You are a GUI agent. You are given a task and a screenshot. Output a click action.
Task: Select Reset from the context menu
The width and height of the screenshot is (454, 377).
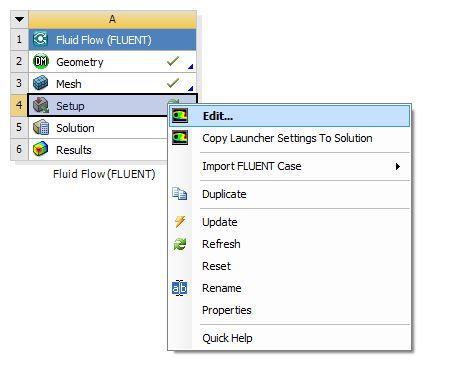point(216,266)
